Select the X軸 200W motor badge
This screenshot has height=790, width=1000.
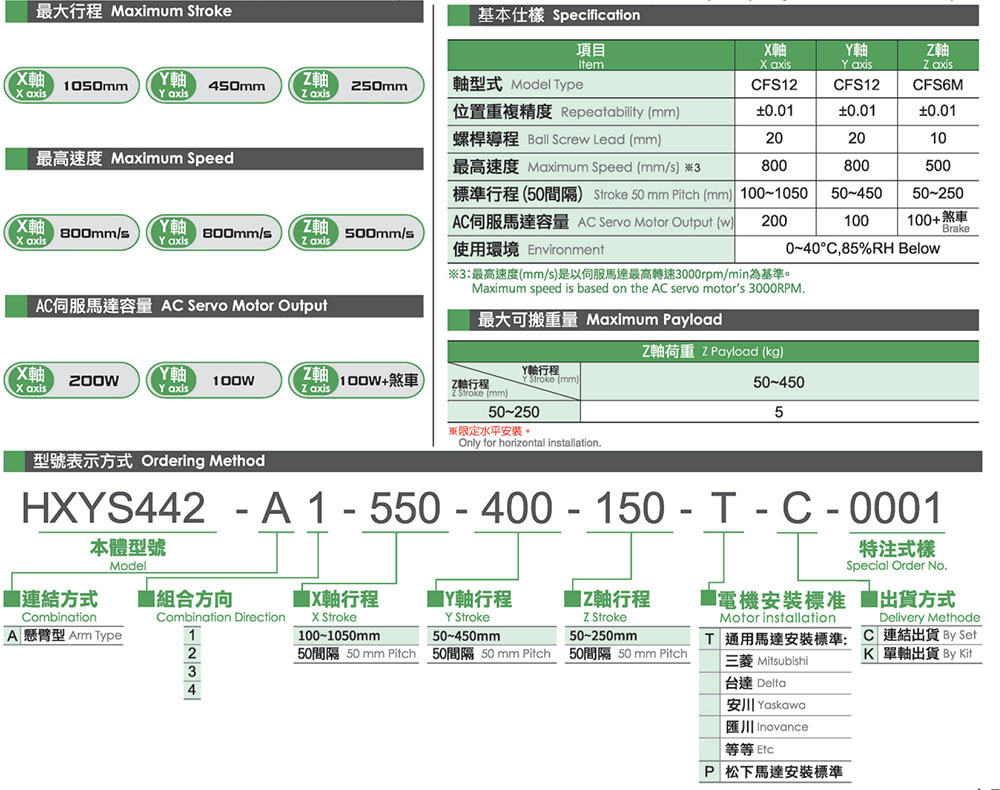70,380
